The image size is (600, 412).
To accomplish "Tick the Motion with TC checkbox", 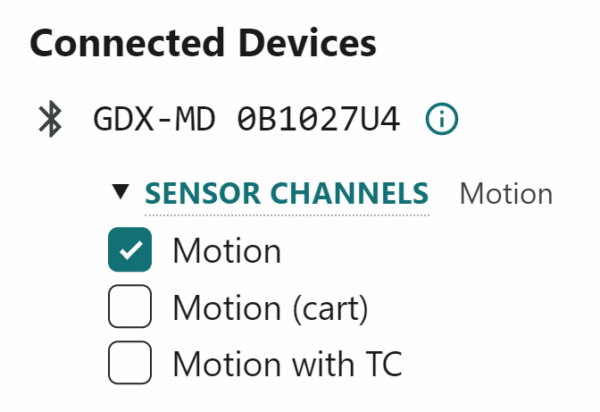I will coord(130,363).
